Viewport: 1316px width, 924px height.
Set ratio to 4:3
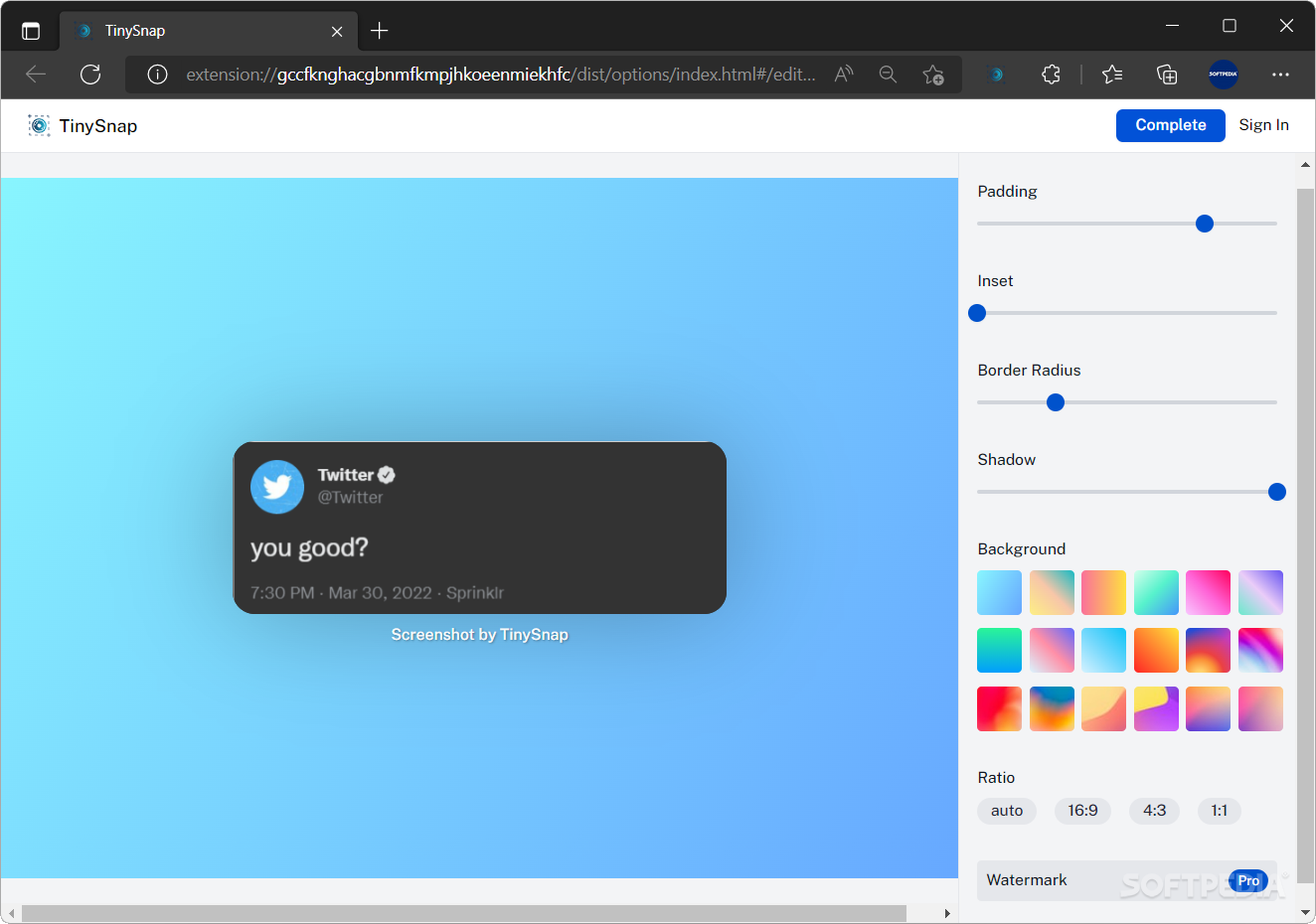[1154, 811]
